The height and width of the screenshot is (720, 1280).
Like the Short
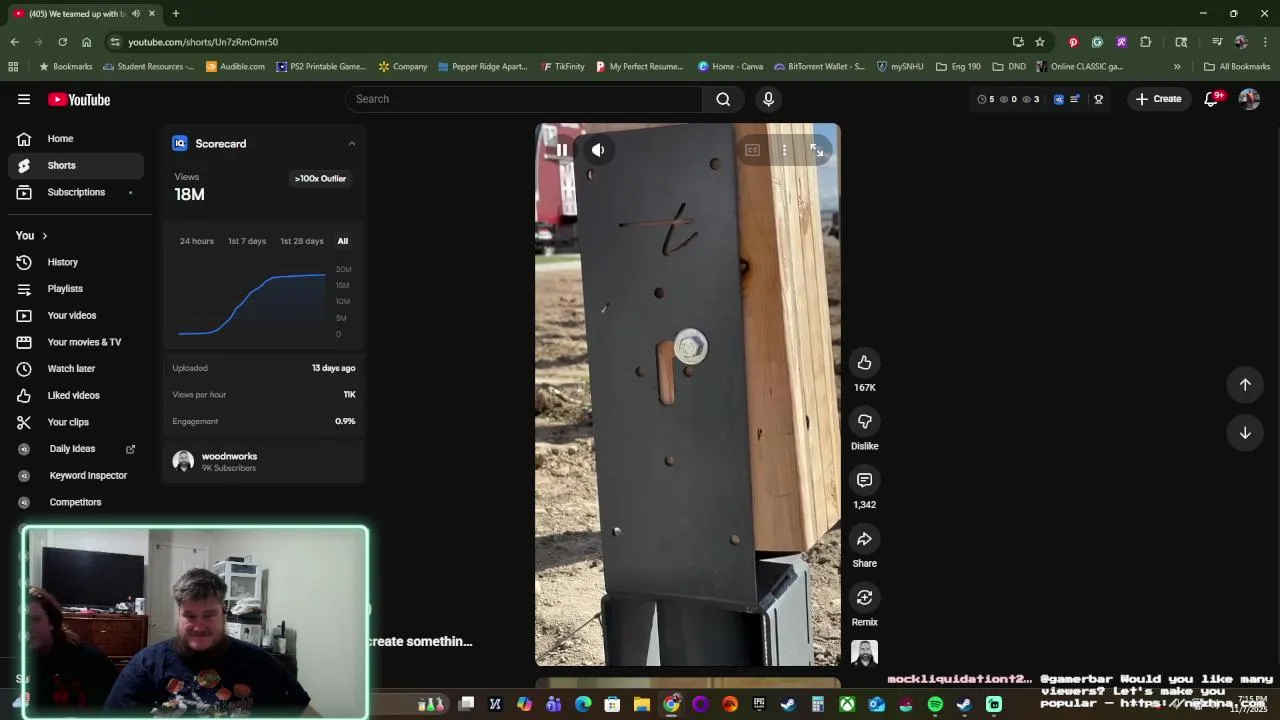tap(865, 363)
